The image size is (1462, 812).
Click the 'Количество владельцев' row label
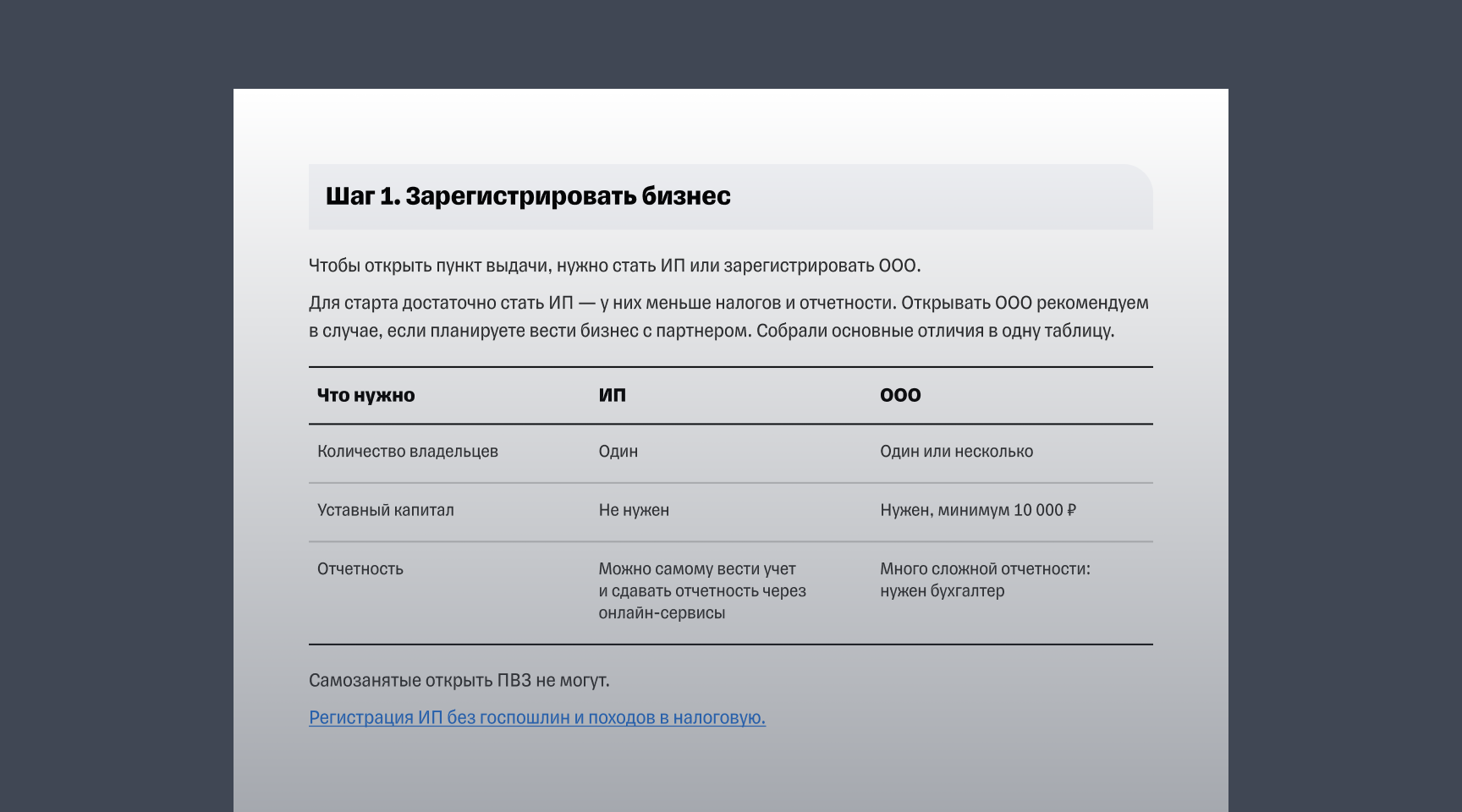point(408,451)
